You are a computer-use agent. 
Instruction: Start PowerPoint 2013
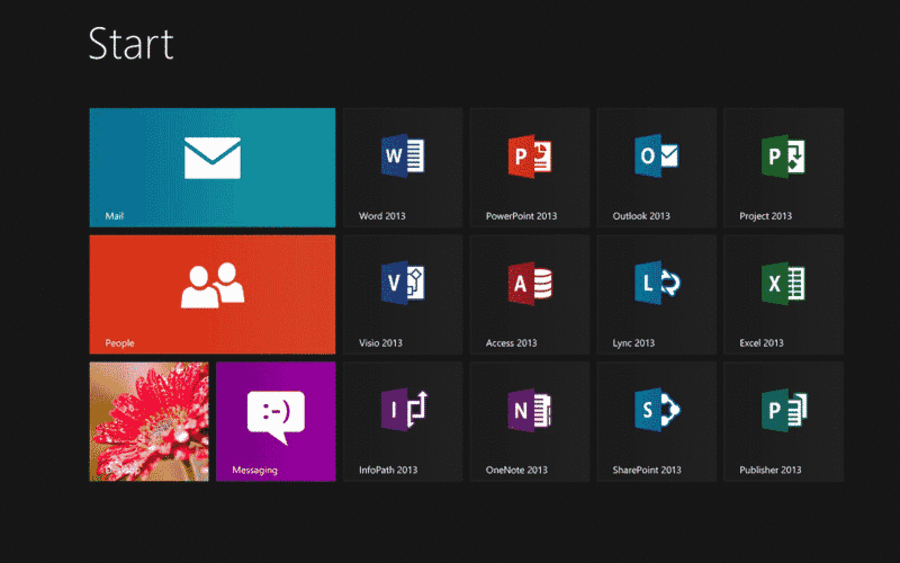point(530,168)
